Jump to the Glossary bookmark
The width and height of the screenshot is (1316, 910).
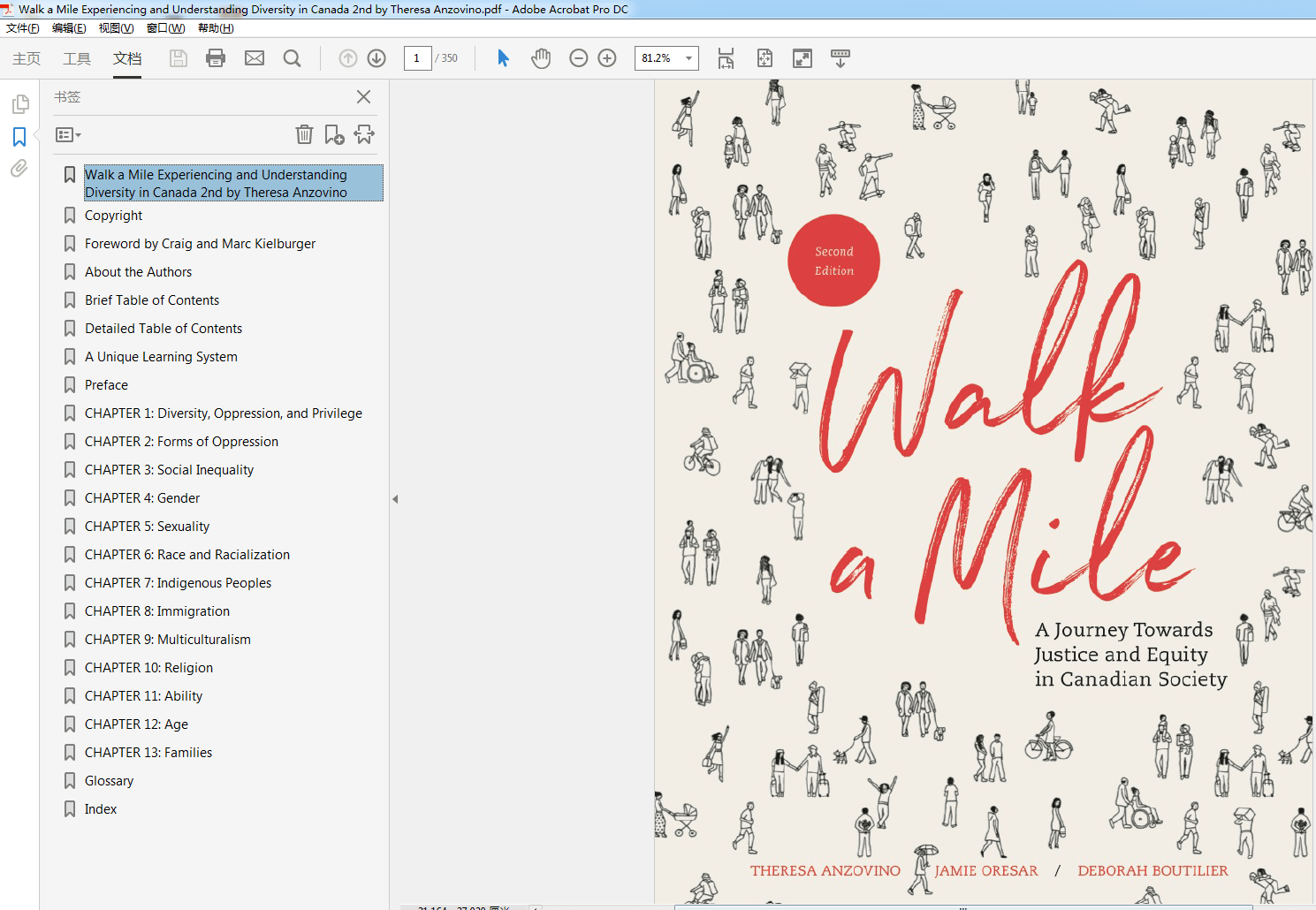pyautogui.click(x=109, y=781)
